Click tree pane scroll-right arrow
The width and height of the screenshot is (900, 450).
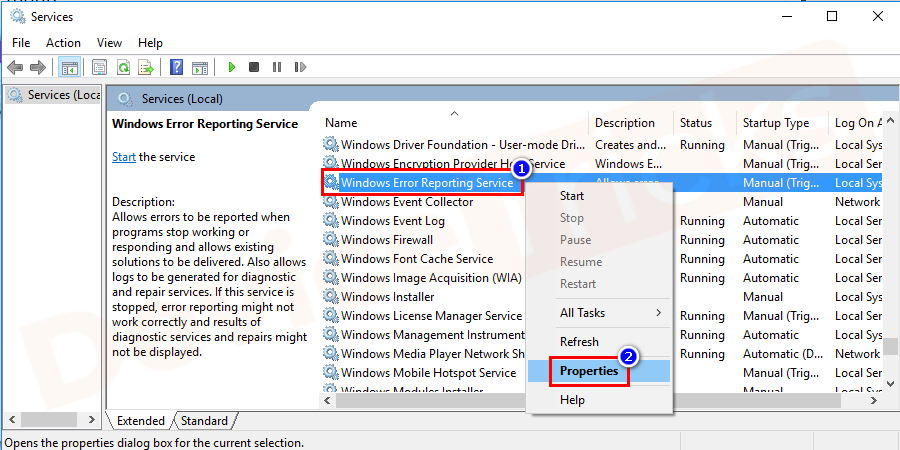coord(92,420)
